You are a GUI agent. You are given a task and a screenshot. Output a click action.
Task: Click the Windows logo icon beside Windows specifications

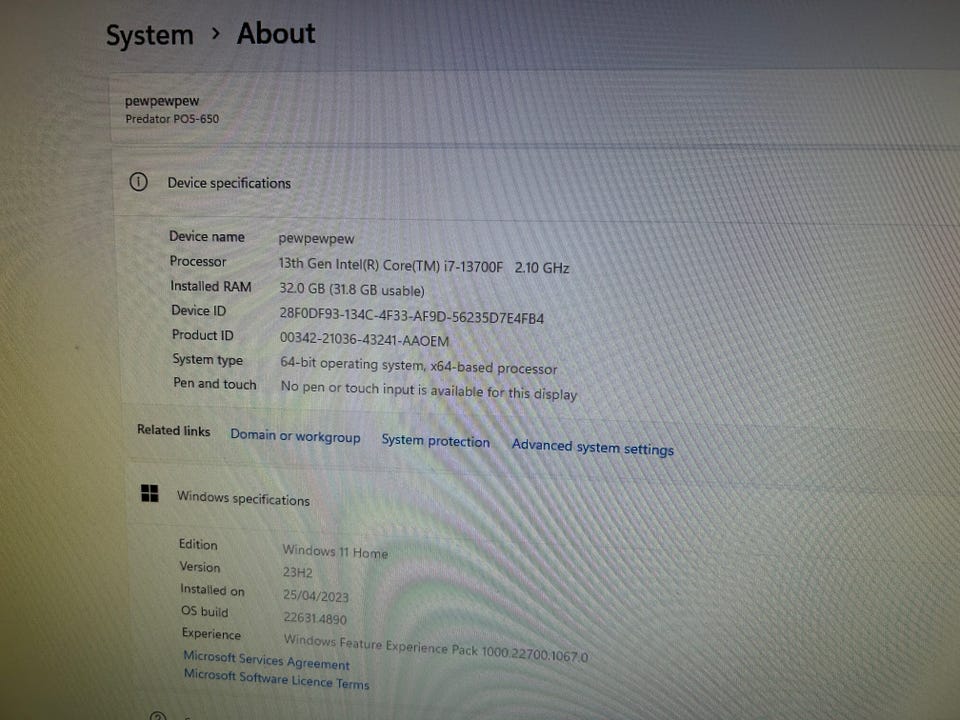(x=149, y=493)
